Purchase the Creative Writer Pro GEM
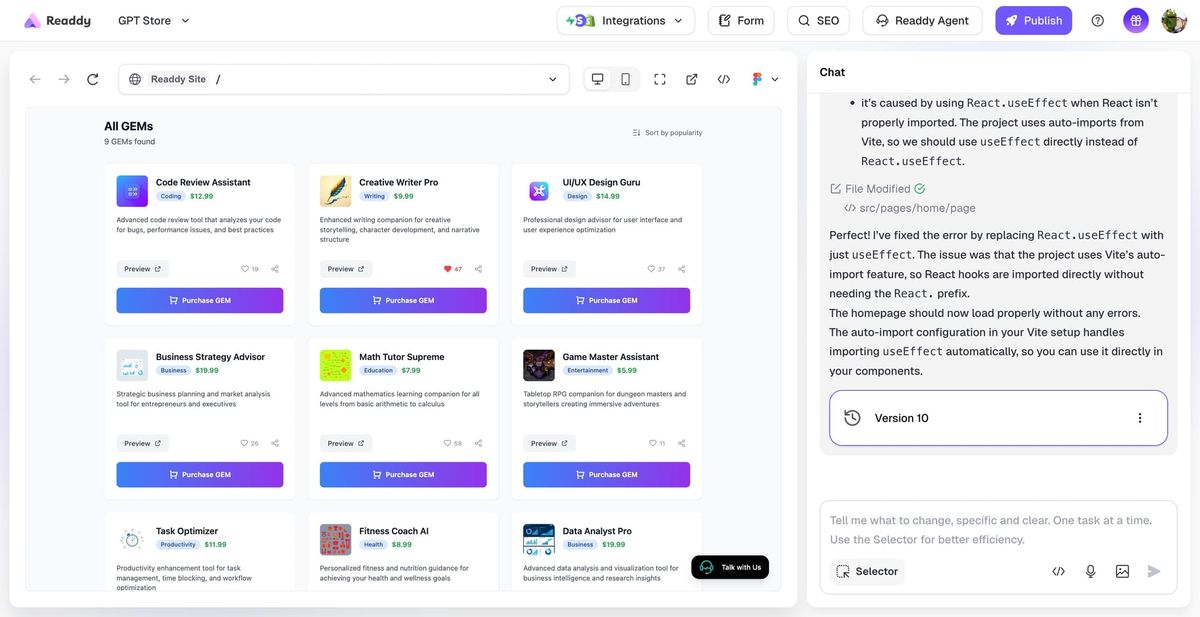Image resolution: width=1200 pixels, height=617 pixels. click(403, 300)
